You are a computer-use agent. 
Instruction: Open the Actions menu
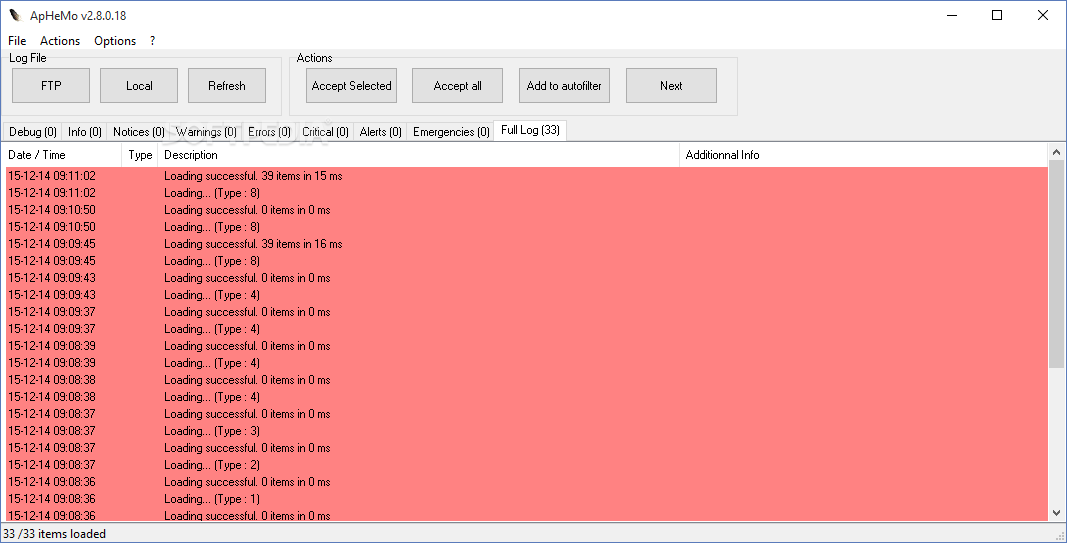click(x=60, y=41)
